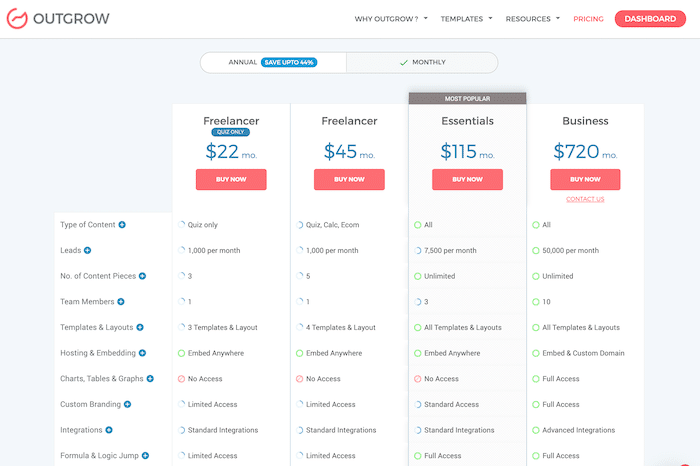The image size is (700, 466).
Task: Switch billing to Annual
Action: coord(273,62)
